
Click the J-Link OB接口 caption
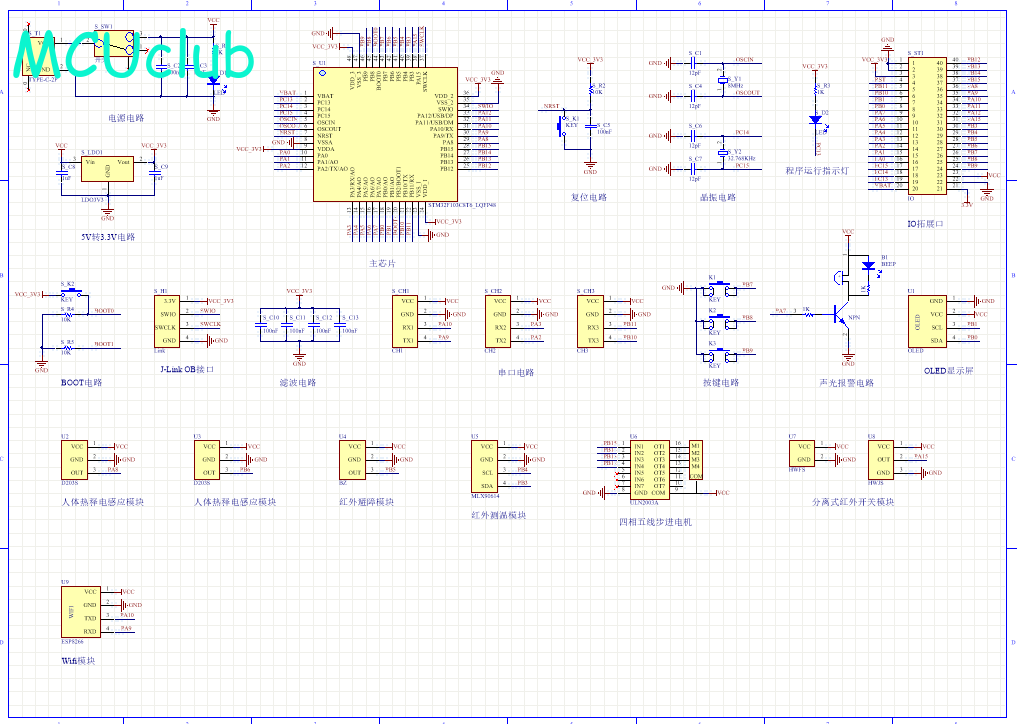(x=187, y=369)
